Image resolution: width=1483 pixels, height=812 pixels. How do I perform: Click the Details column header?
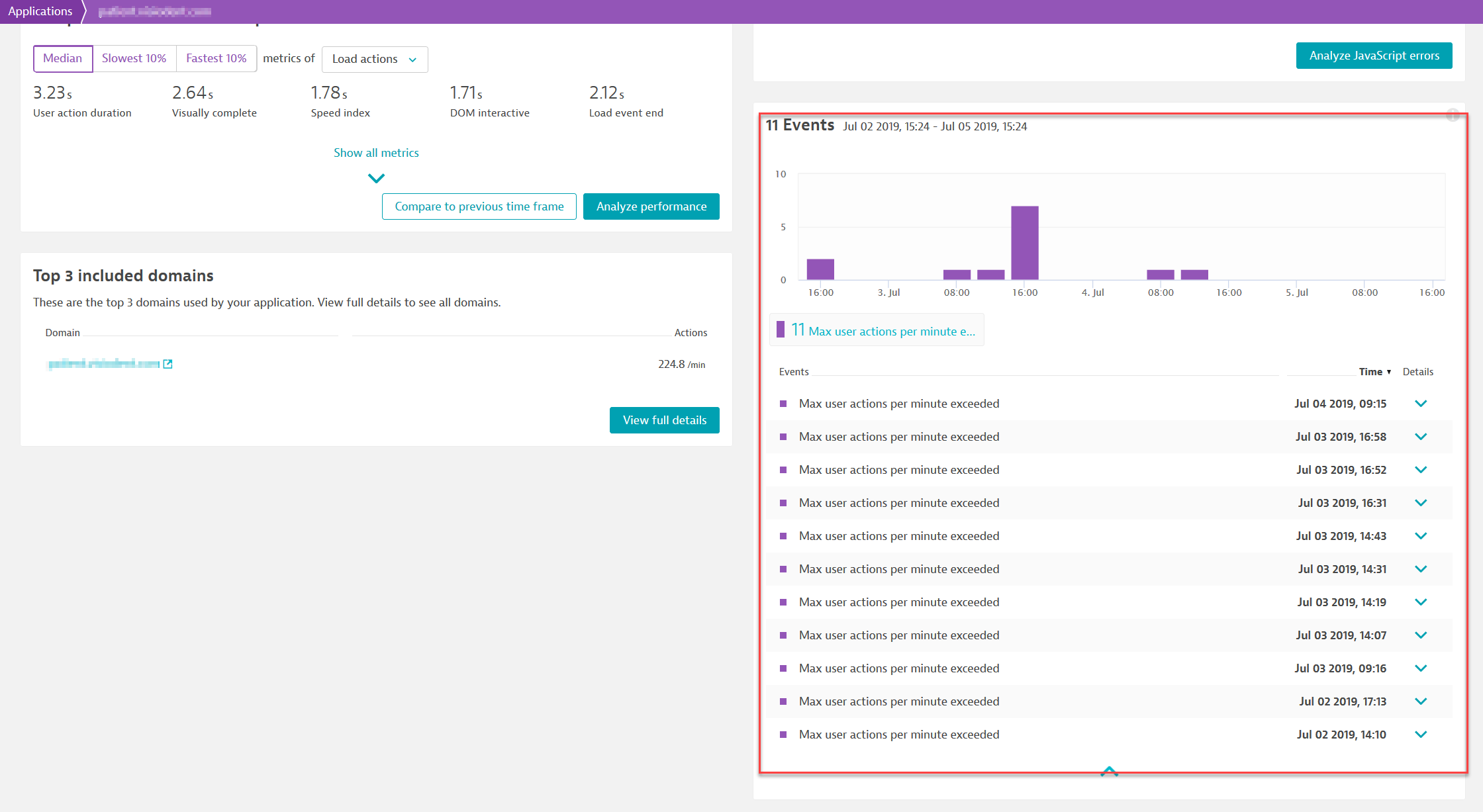[x=1418, y=372]
